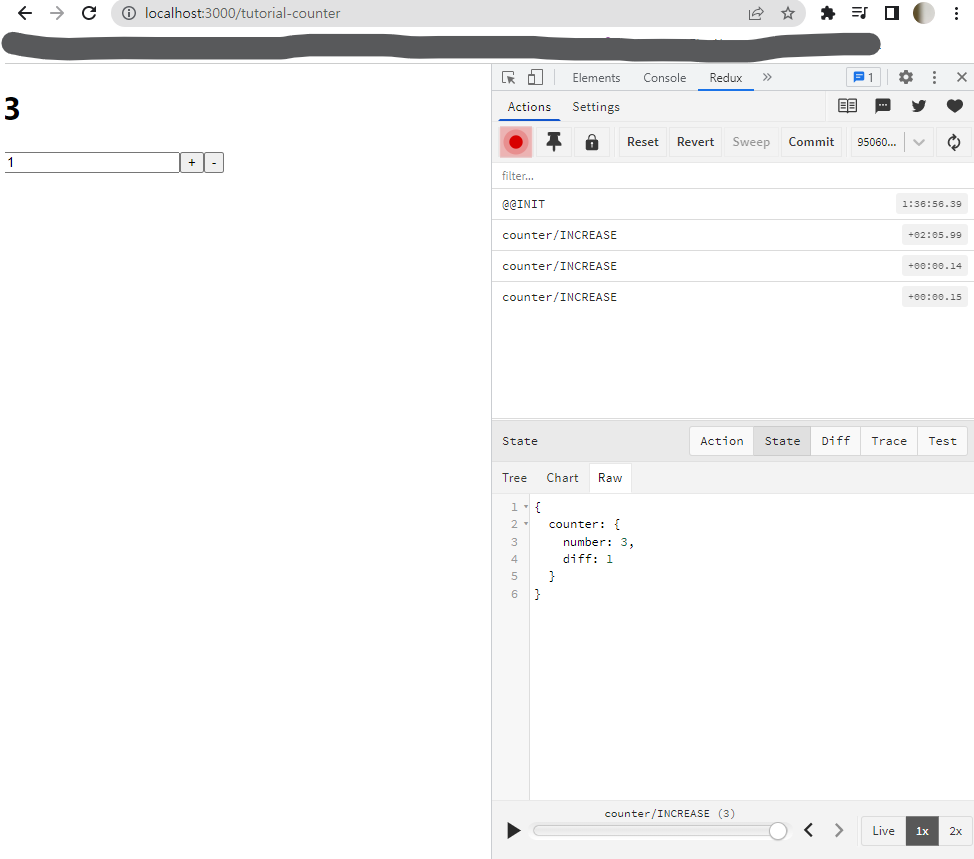The width and height of the screenshot is (974, 859).
Task: Step to the next action with the right chevron
Action: coord(839,830)
